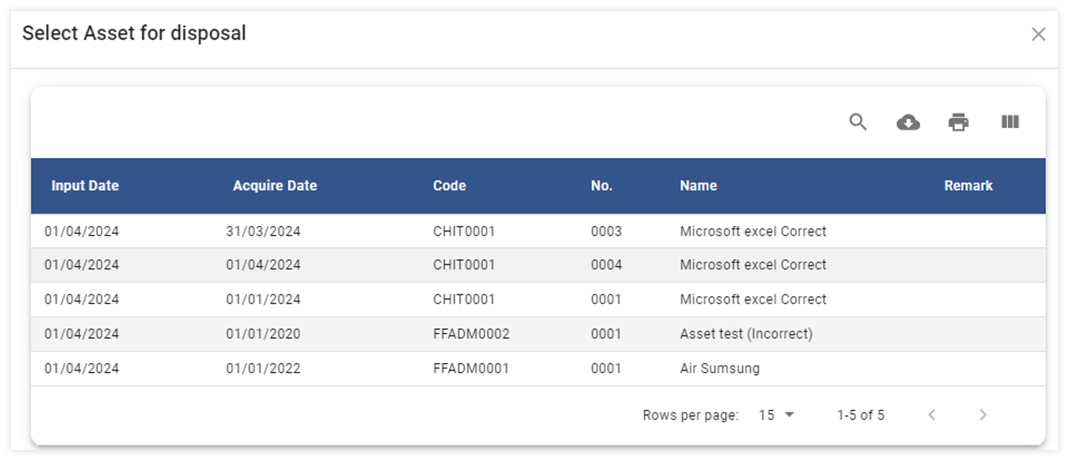Sort by Code column header
The image size is (1069, 461).
tap(449, 186)
